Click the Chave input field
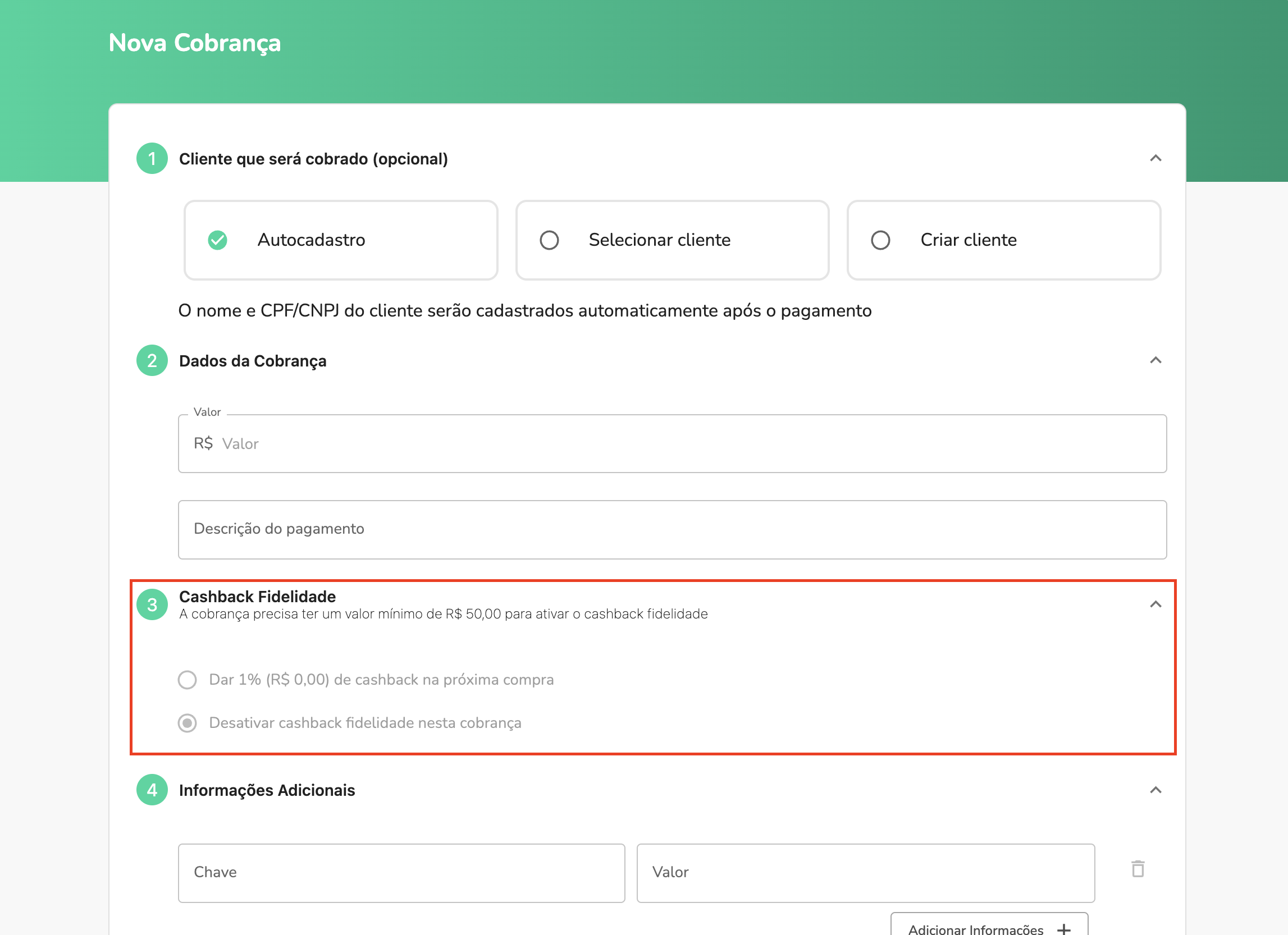This screenshot has width=1288, height=935. point(401,873)
